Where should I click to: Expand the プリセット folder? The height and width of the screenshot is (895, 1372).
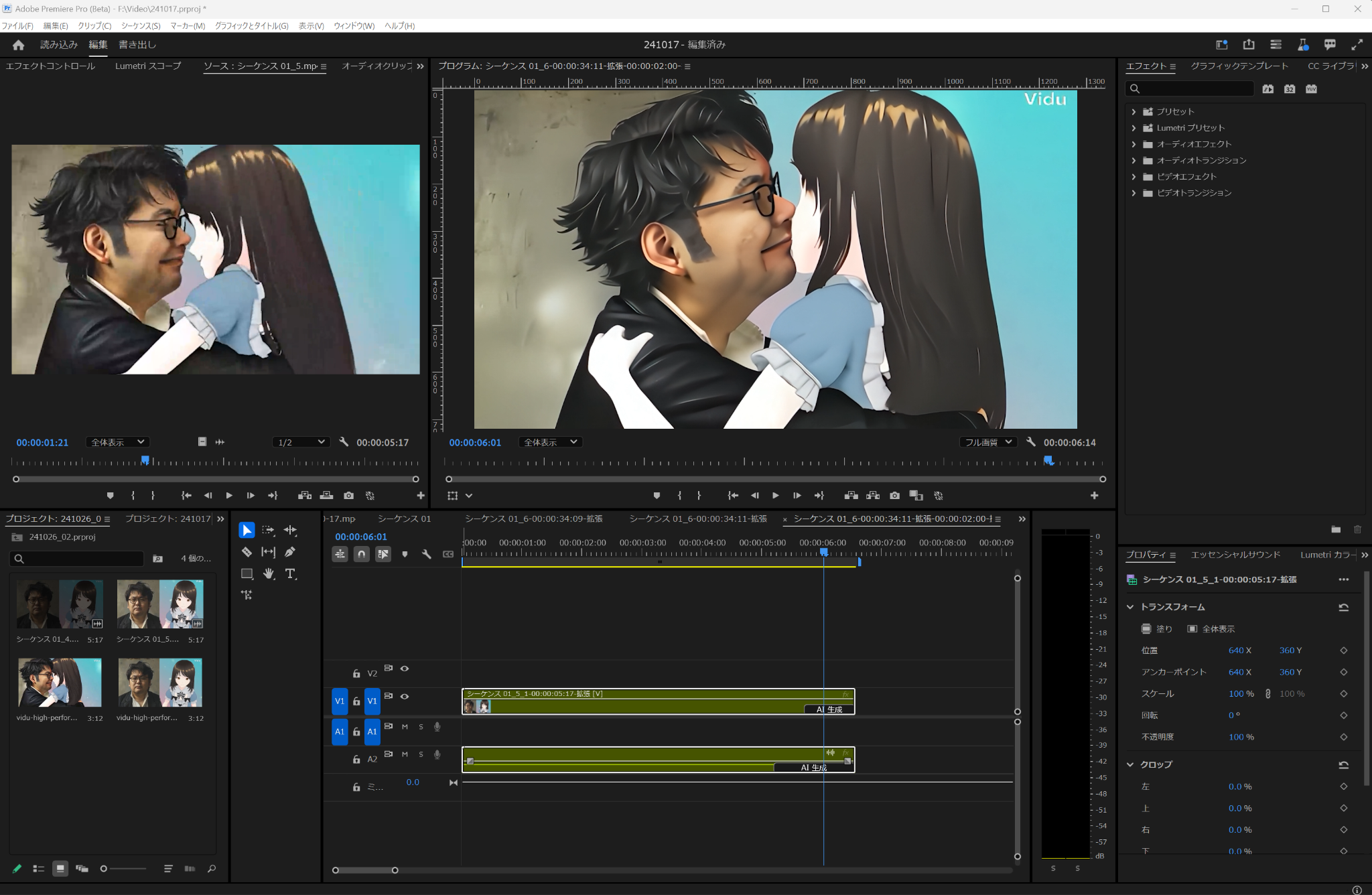pos(1134,112)
